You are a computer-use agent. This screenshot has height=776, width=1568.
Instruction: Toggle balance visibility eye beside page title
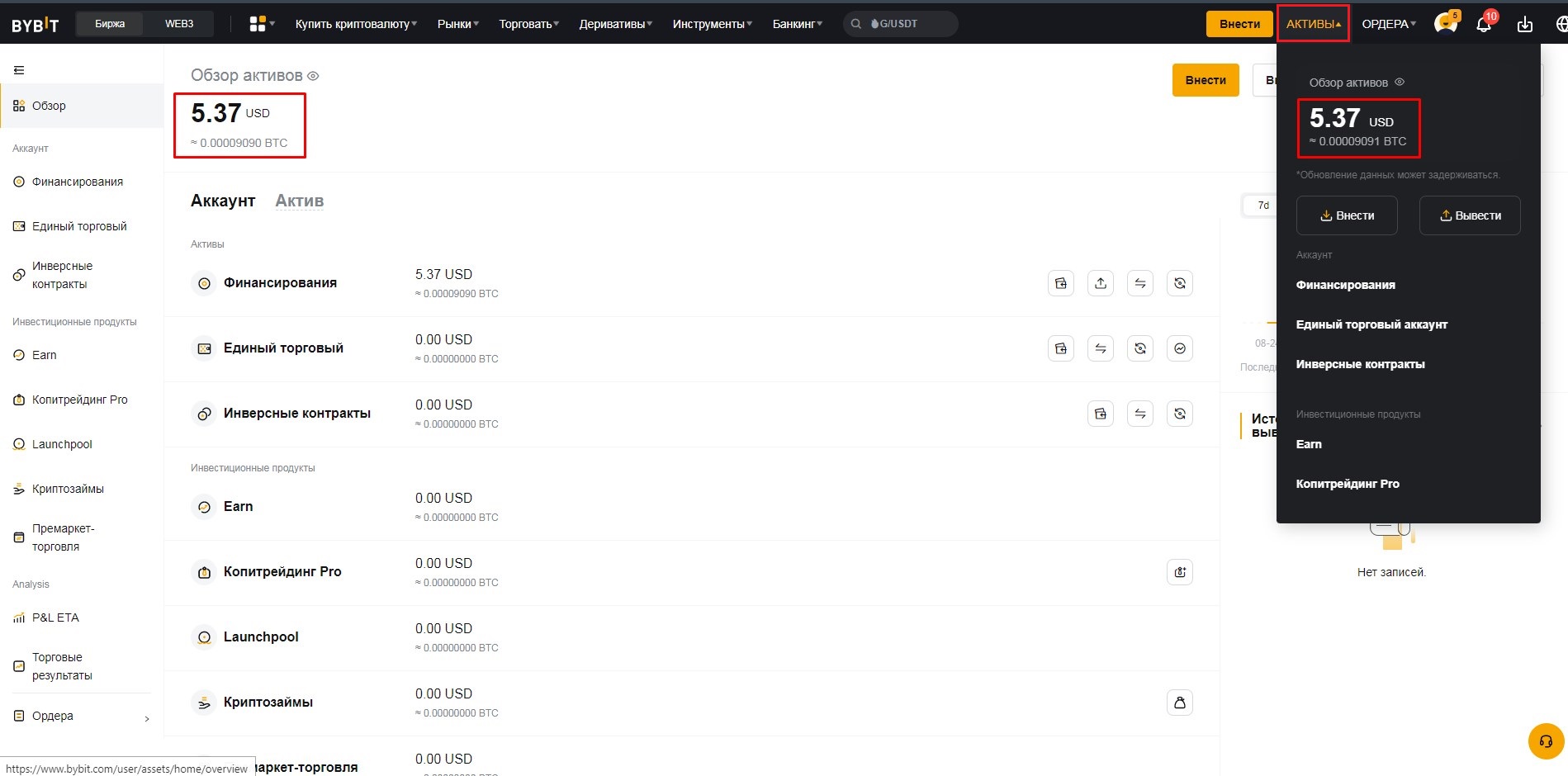click(x=313, y=76)
